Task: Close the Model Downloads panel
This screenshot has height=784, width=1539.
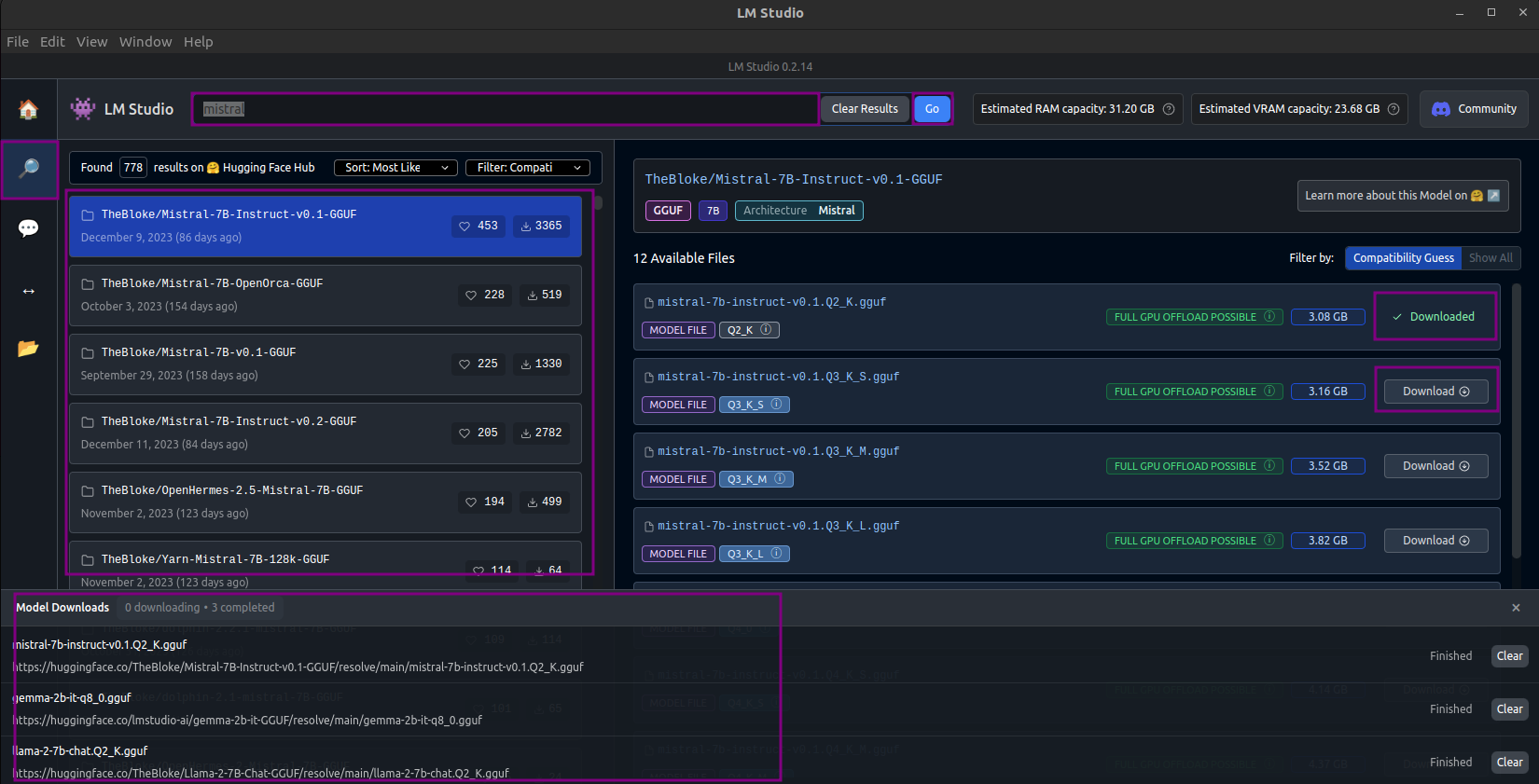Action: pos(1516,608)
